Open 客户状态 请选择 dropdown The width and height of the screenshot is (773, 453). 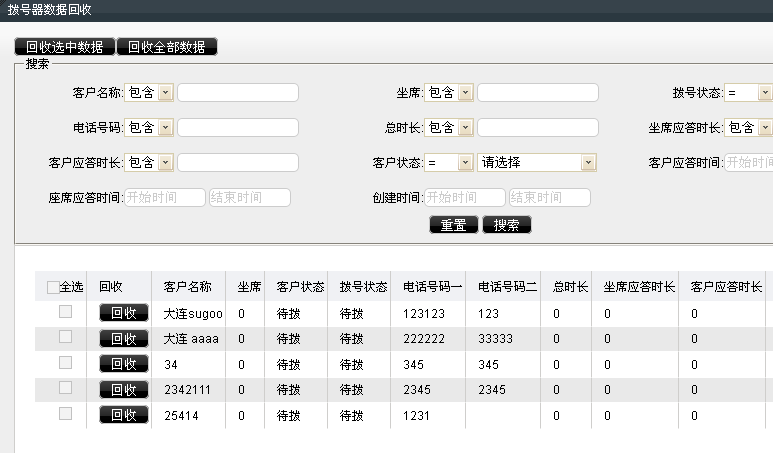coord(537,162)
